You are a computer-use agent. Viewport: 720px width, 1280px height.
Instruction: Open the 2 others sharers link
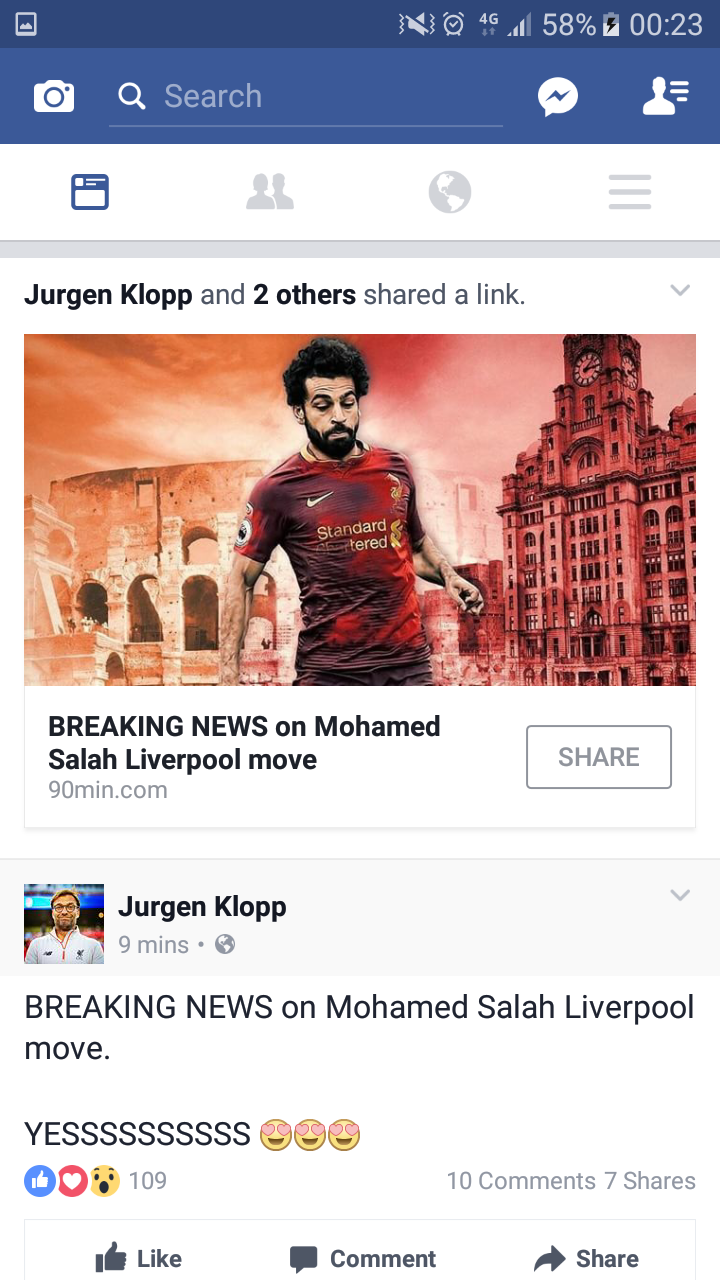click(304, 294)
